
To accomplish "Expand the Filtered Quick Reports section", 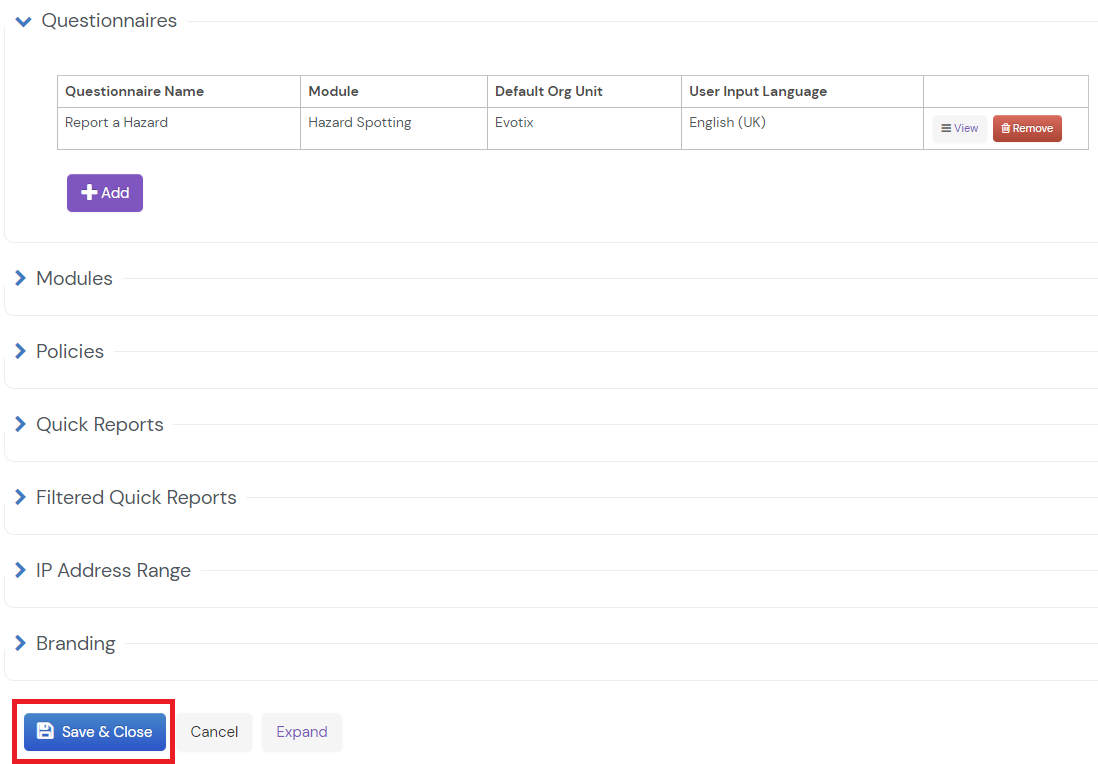I will [21, 498].
